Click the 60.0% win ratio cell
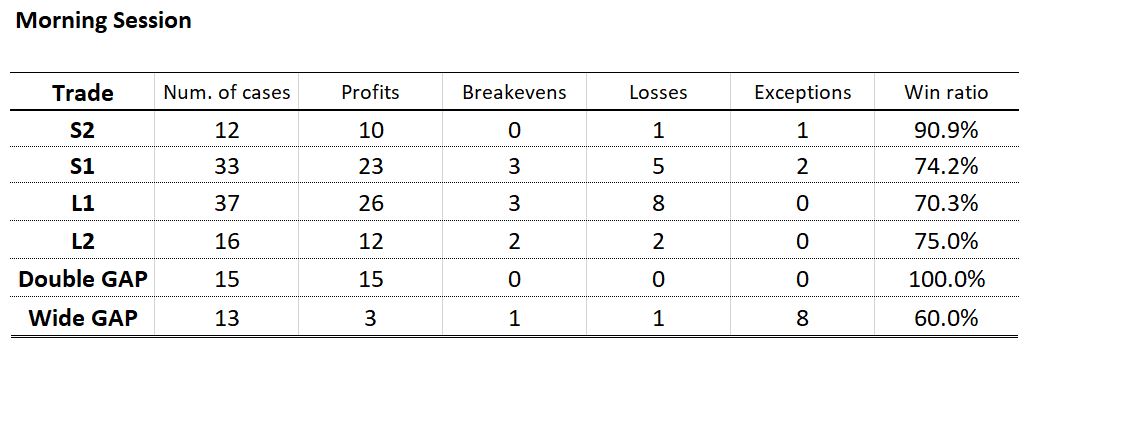This screenshot has height=447, width=1136. [x=946, y=318]
